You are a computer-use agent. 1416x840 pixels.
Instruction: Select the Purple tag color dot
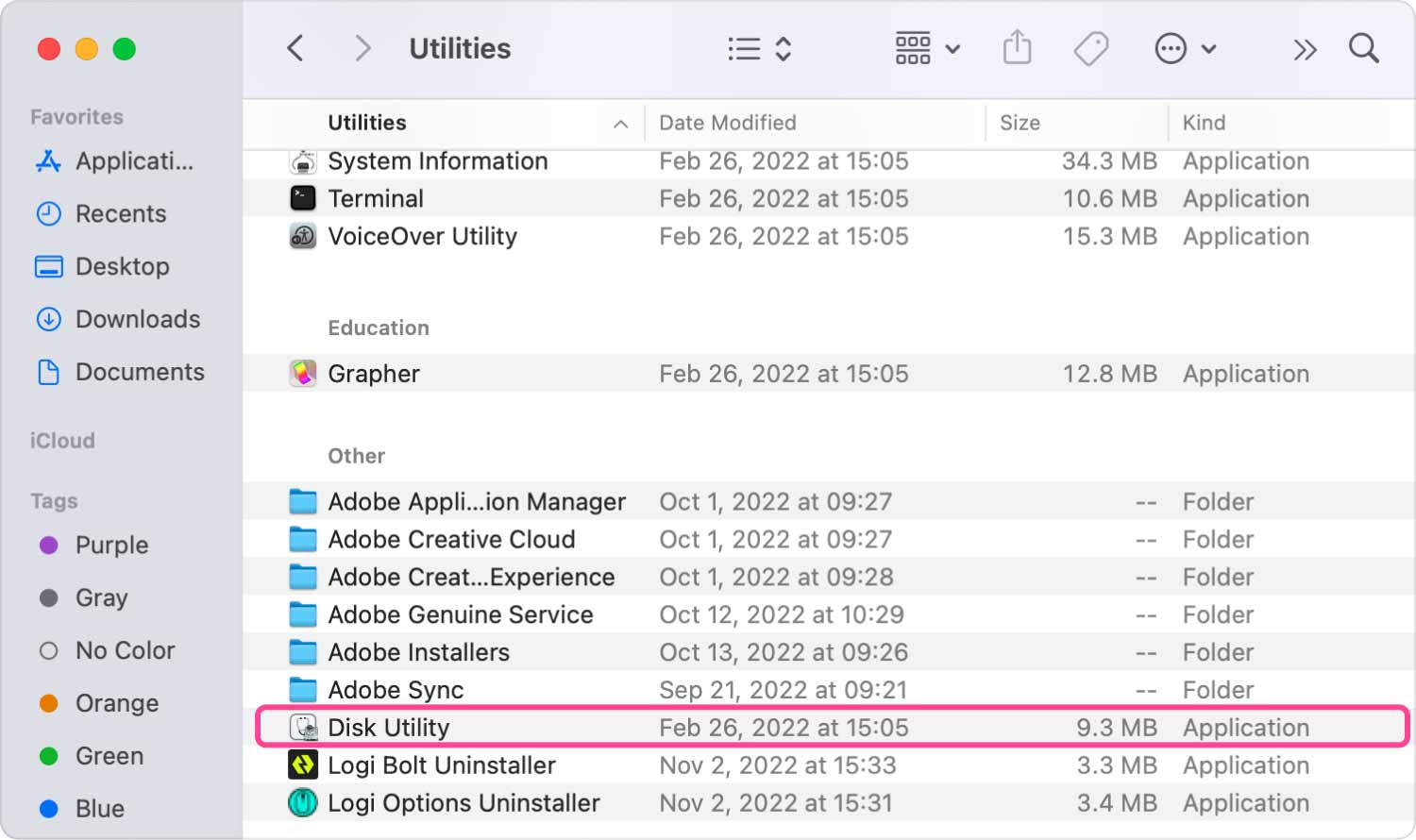(x=49, y=546)
